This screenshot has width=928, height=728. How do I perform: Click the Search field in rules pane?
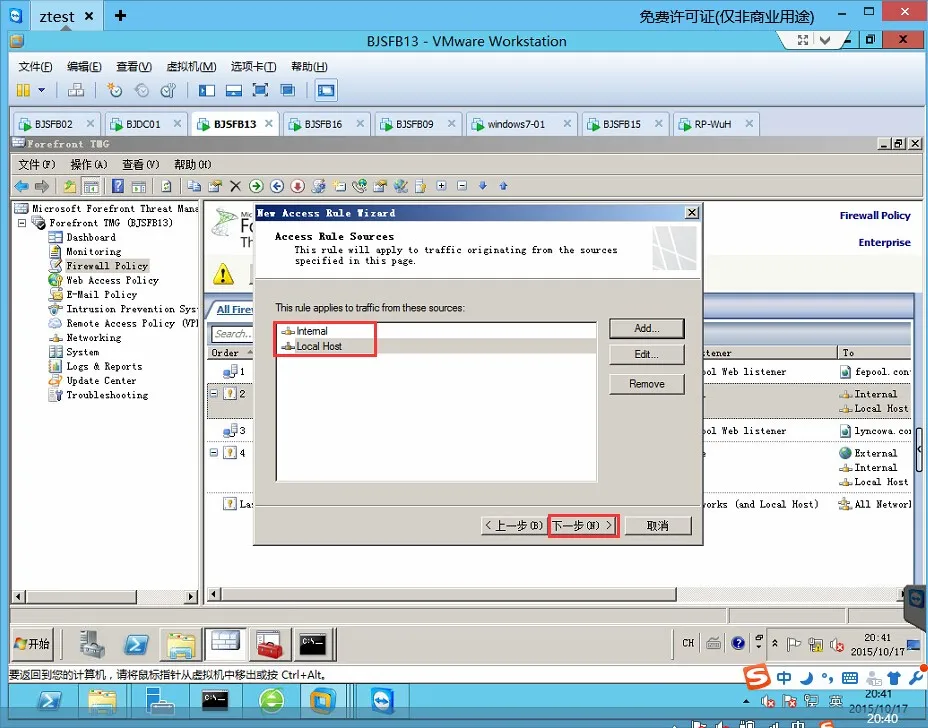[232, 334]
